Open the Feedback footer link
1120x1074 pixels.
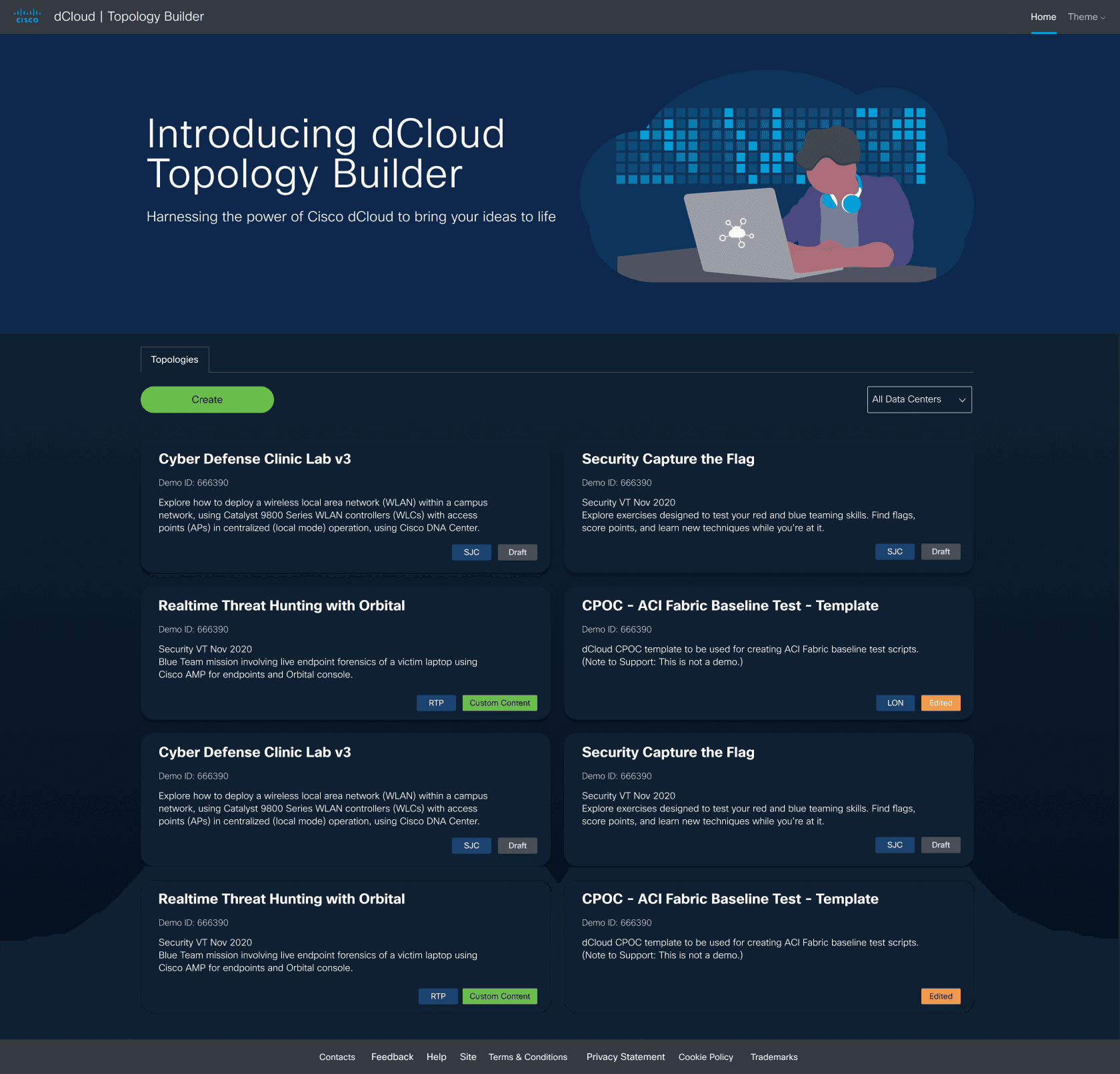[392, 1057]
